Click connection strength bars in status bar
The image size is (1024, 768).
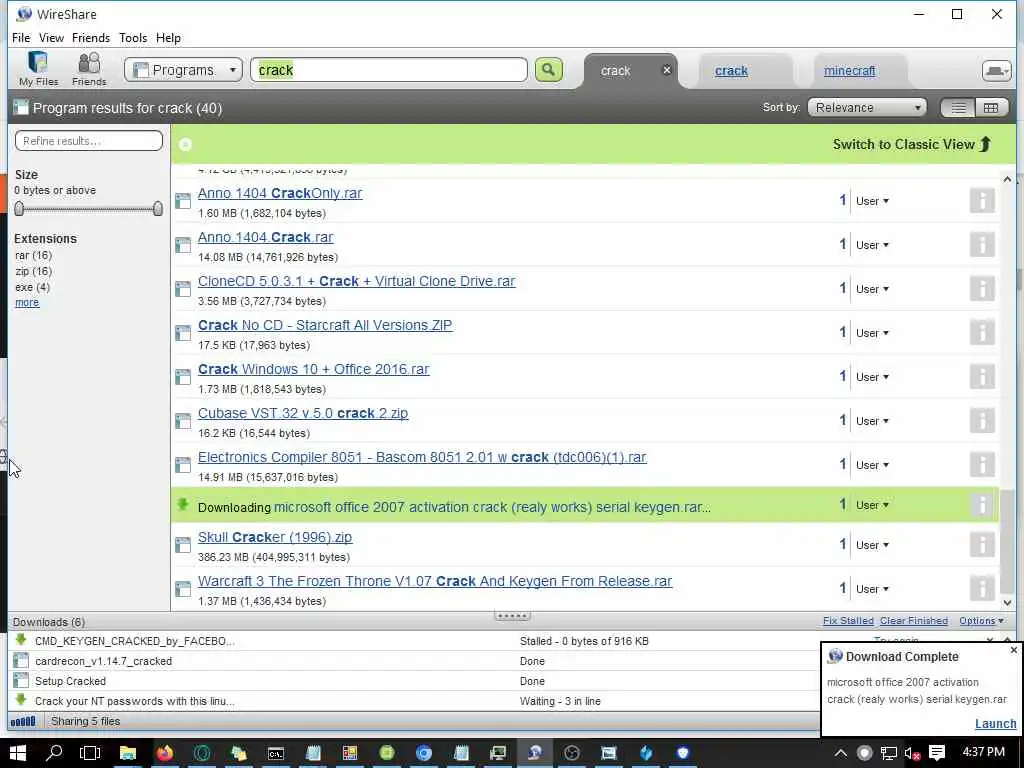point(23,722)
